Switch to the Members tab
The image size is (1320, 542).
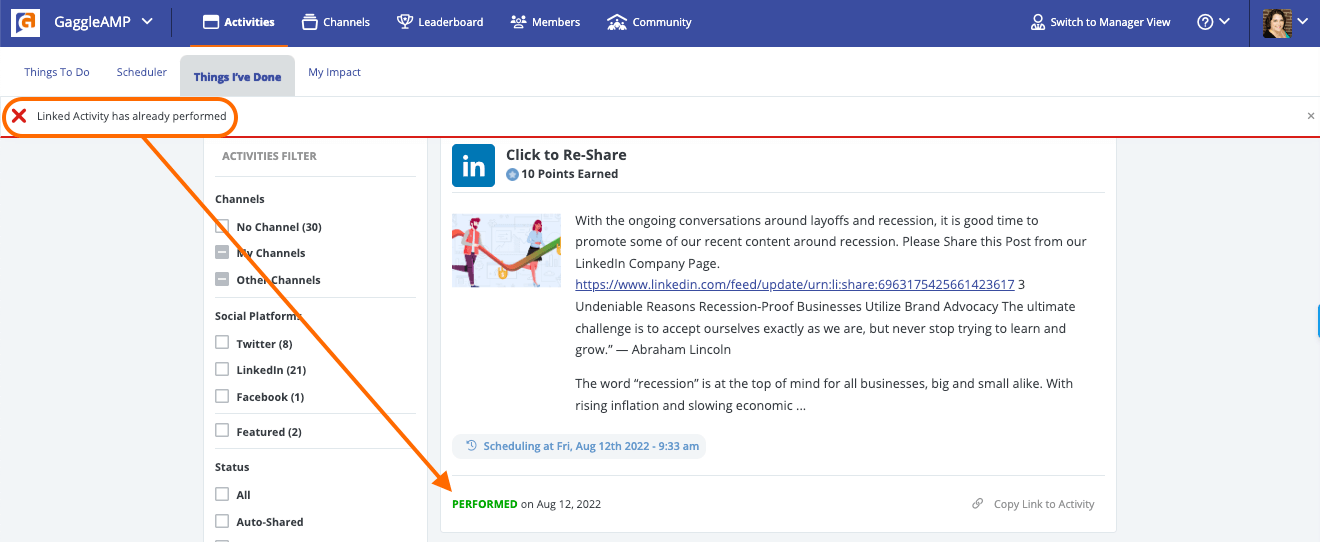545,22
